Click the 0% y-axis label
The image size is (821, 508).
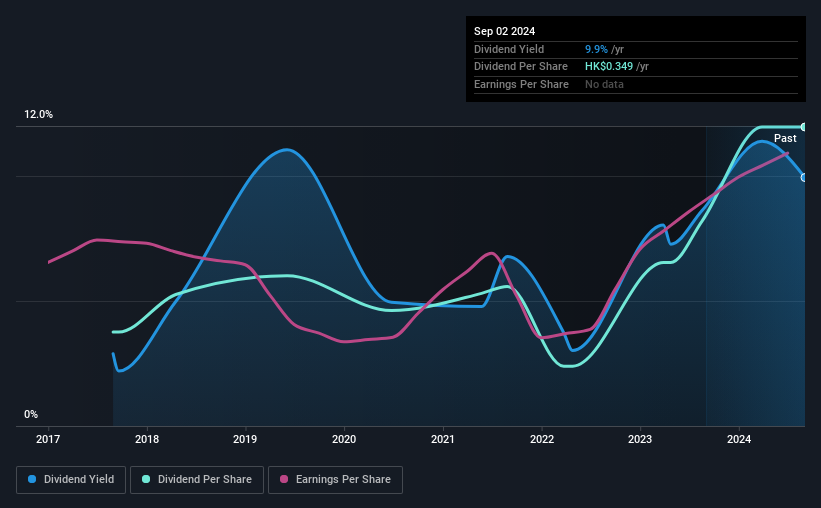31,414
